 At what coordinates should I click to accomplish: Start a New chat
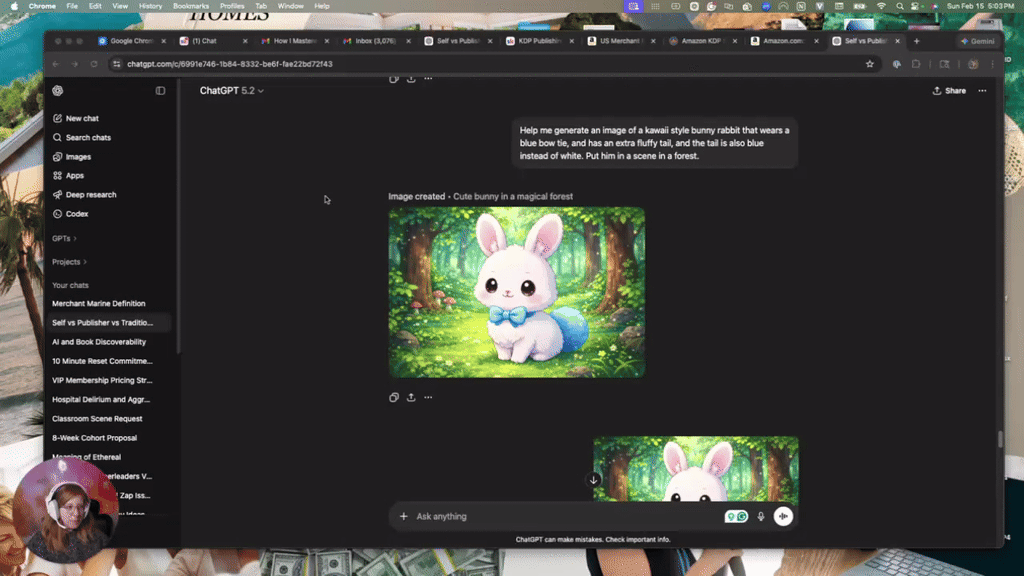(81, 118)
